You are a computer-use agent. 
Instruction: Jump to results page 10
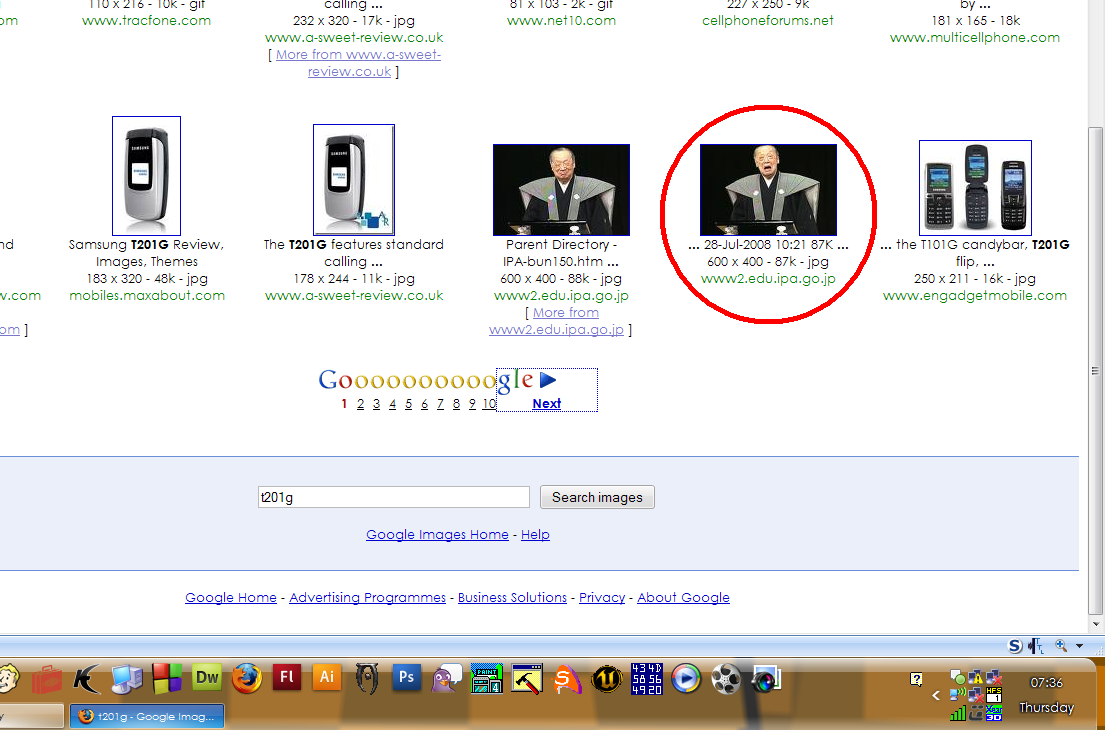[489, 404]
